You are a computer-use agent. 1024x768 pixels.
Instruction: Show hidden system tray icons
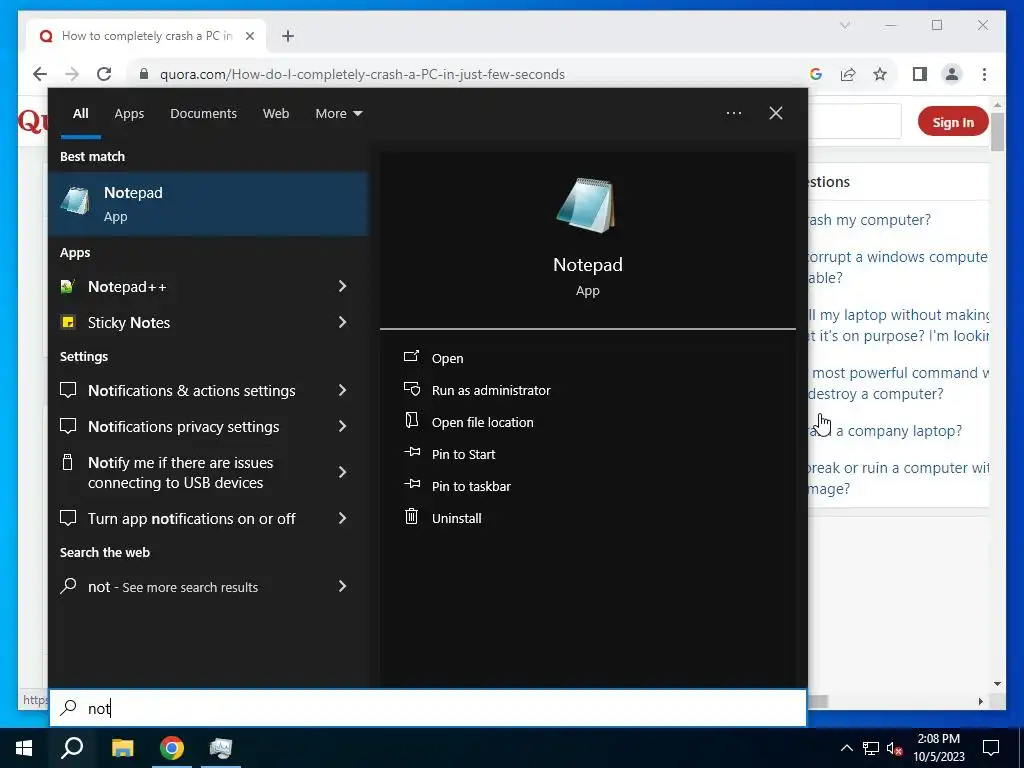(x=846, y=748)
